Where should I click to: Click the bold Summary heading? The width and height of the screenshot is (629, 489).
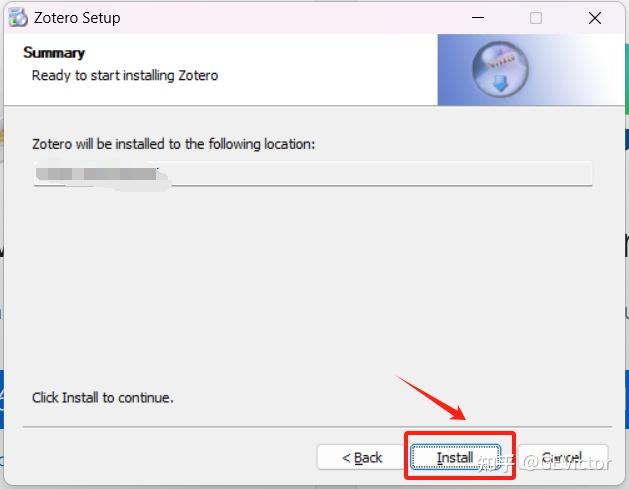click(x=54, y=53)
